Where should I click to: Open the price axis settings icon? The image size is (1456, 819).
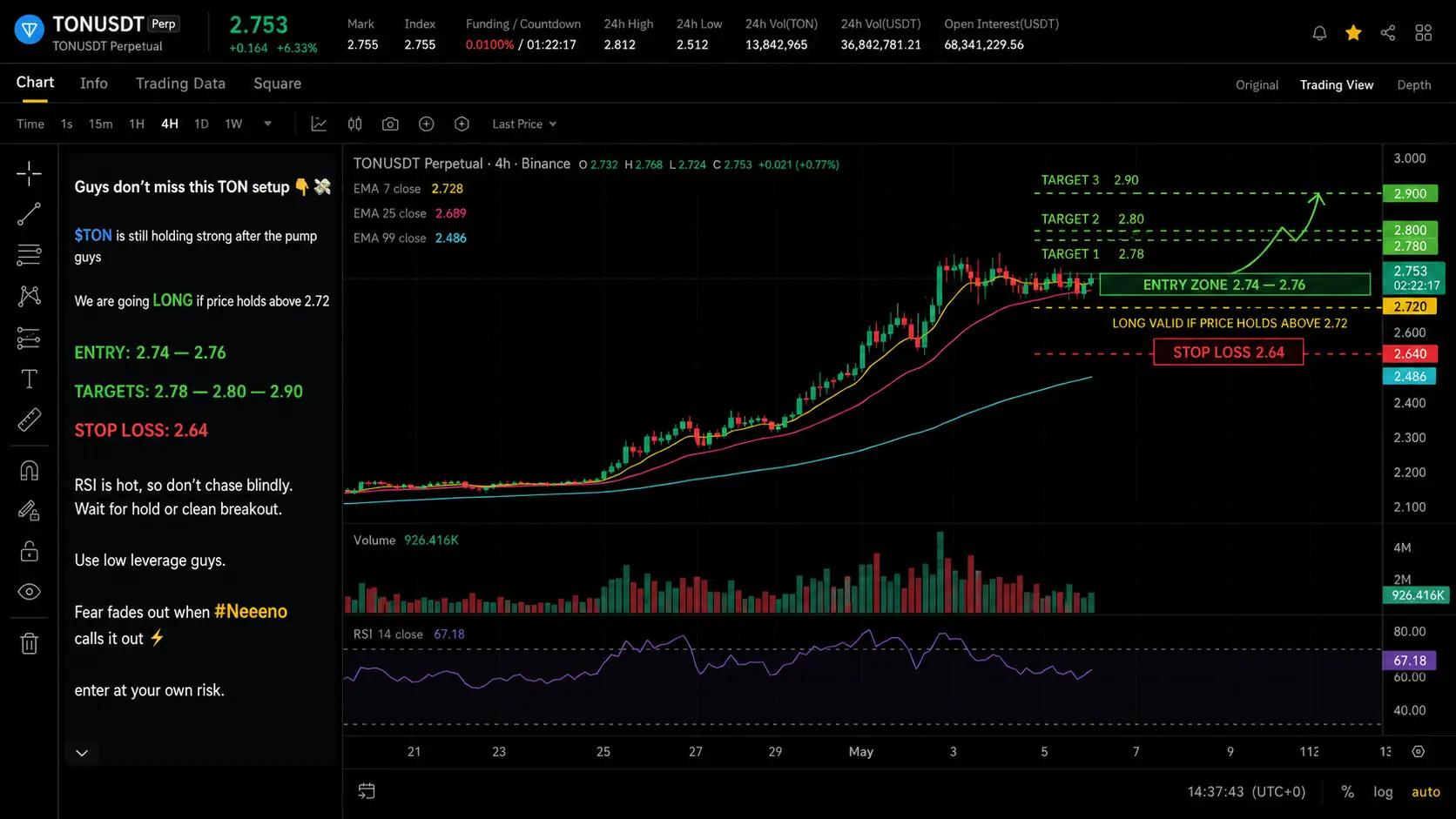(1419, 751)
